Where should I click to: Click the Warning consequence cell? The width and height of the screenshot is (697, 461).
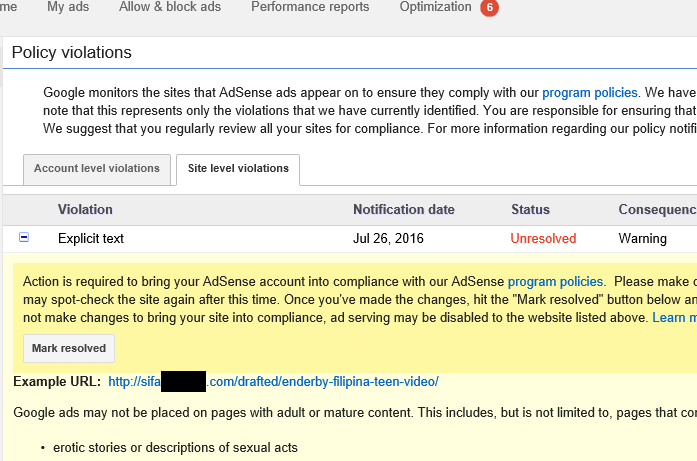[642, 239]
